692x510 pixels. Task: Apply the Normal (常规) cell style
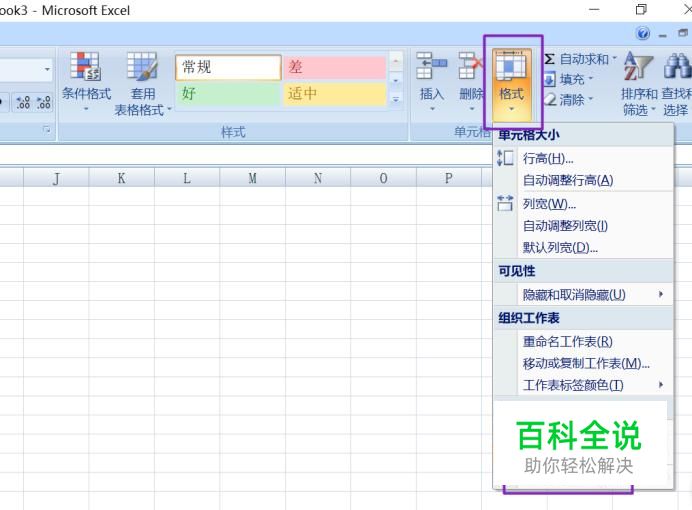pos(228,68)
